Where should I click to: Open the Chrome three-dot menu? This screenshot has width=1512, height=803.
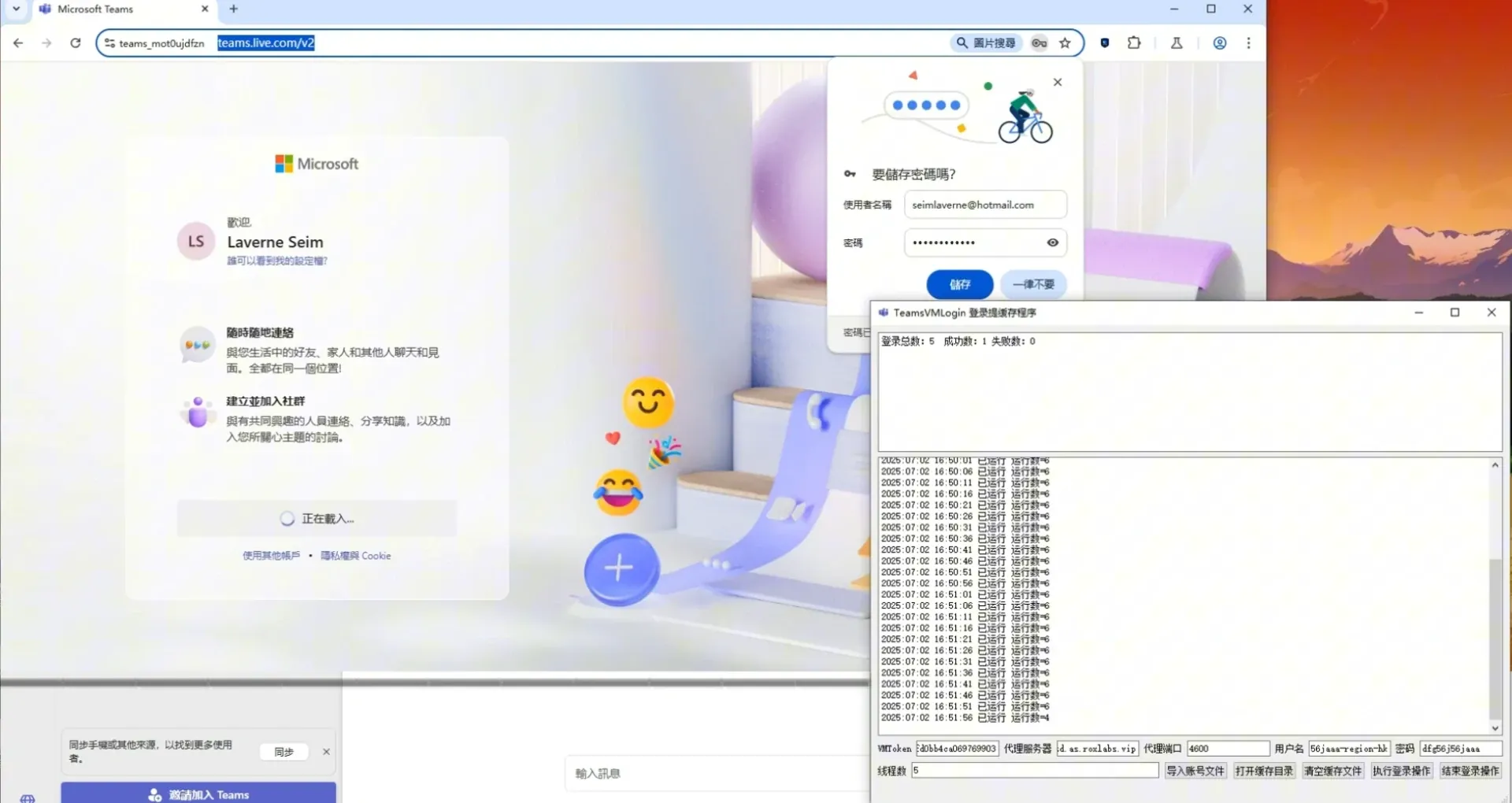pyautogui.click(x=1249, y=43)
